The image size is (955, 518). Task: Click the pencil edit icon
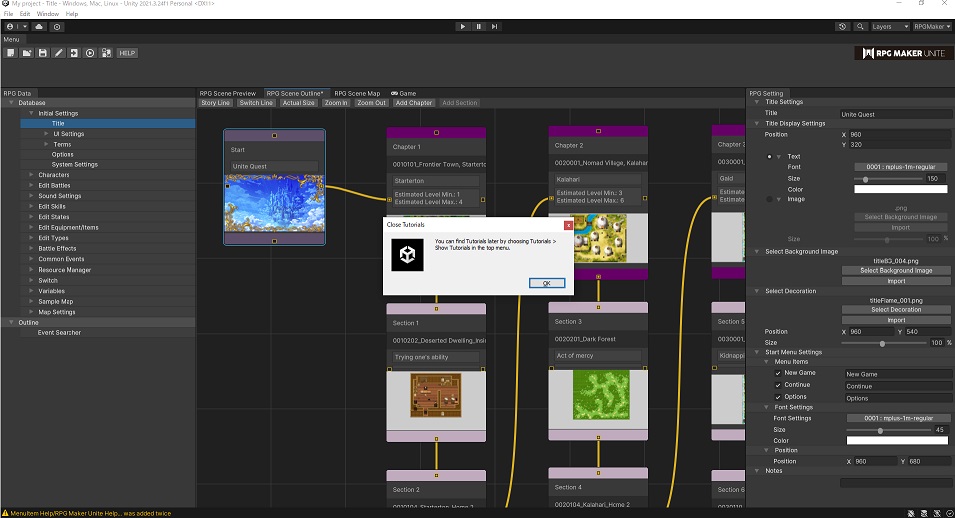[58, 53]
